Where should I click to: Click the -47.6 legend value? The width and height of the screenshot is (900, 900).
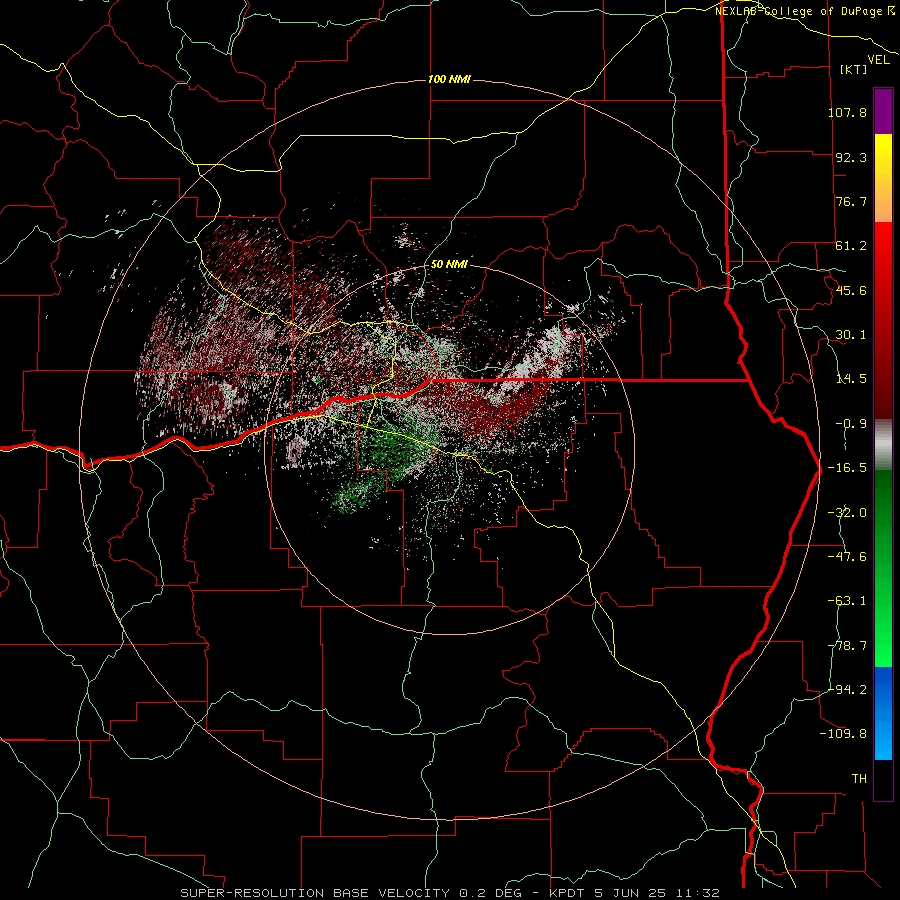847,557
